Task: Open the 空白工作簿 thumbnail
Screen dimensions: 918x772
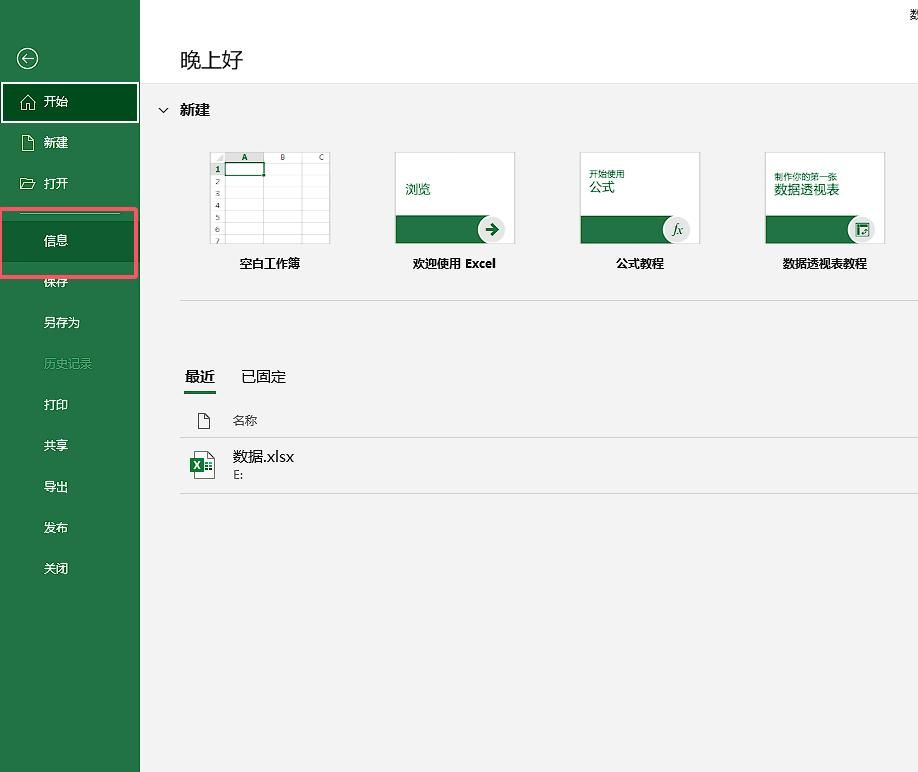Action: 270,198
